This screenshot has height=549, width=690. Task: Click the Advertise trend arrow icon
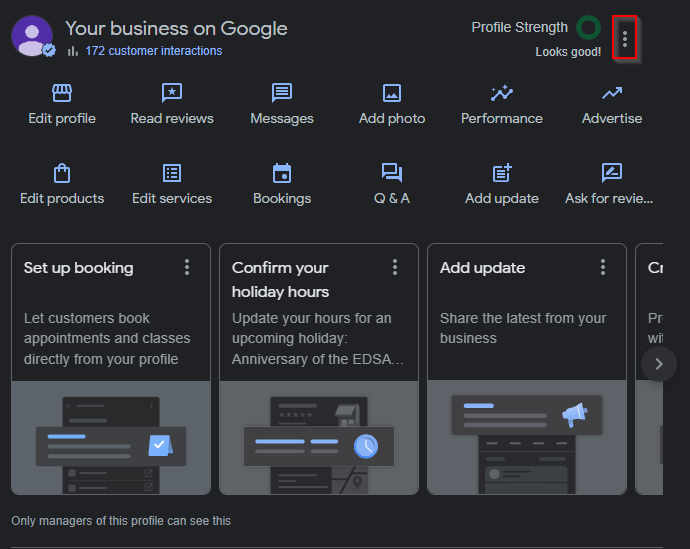pos(612,93)
